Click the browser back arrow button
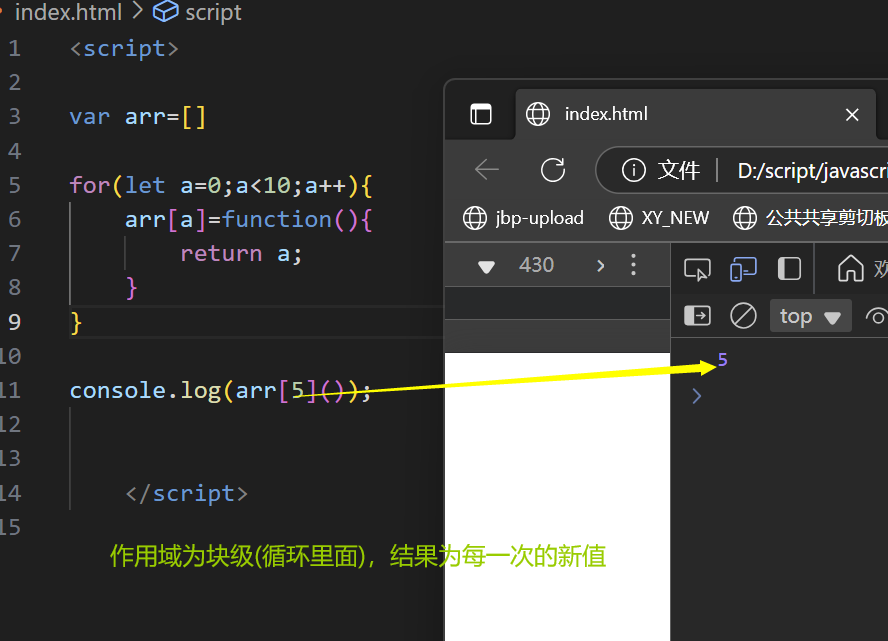888x641 pixels. pos(487,170)
